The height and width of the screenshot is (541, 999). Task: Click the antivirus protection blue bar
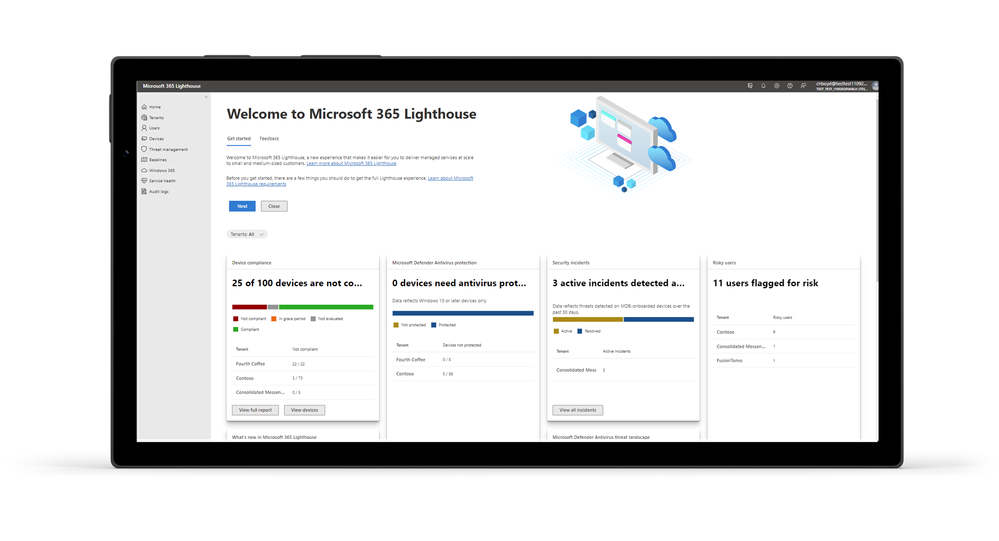(x=463, y=314)
